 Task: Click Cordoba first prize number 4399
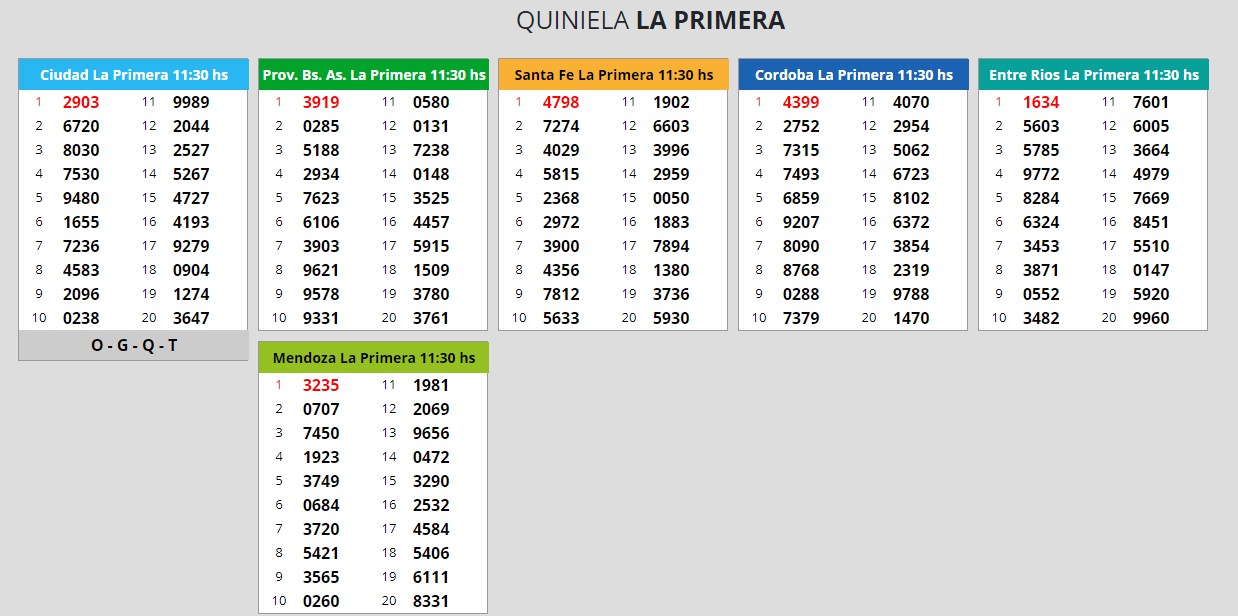click(801, 102)
